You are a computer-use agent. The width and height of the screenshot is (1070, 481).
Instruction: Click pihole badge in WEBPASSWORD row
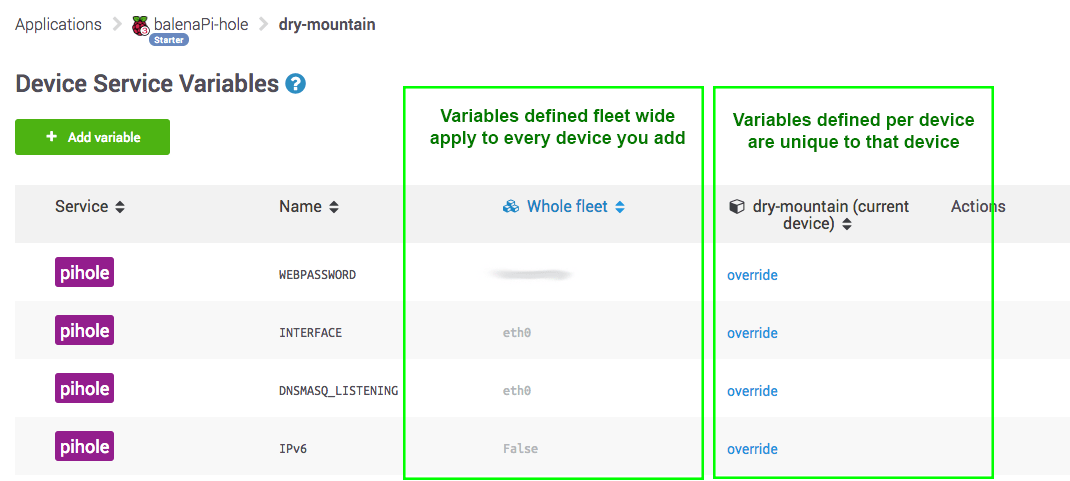coord(84,273)
